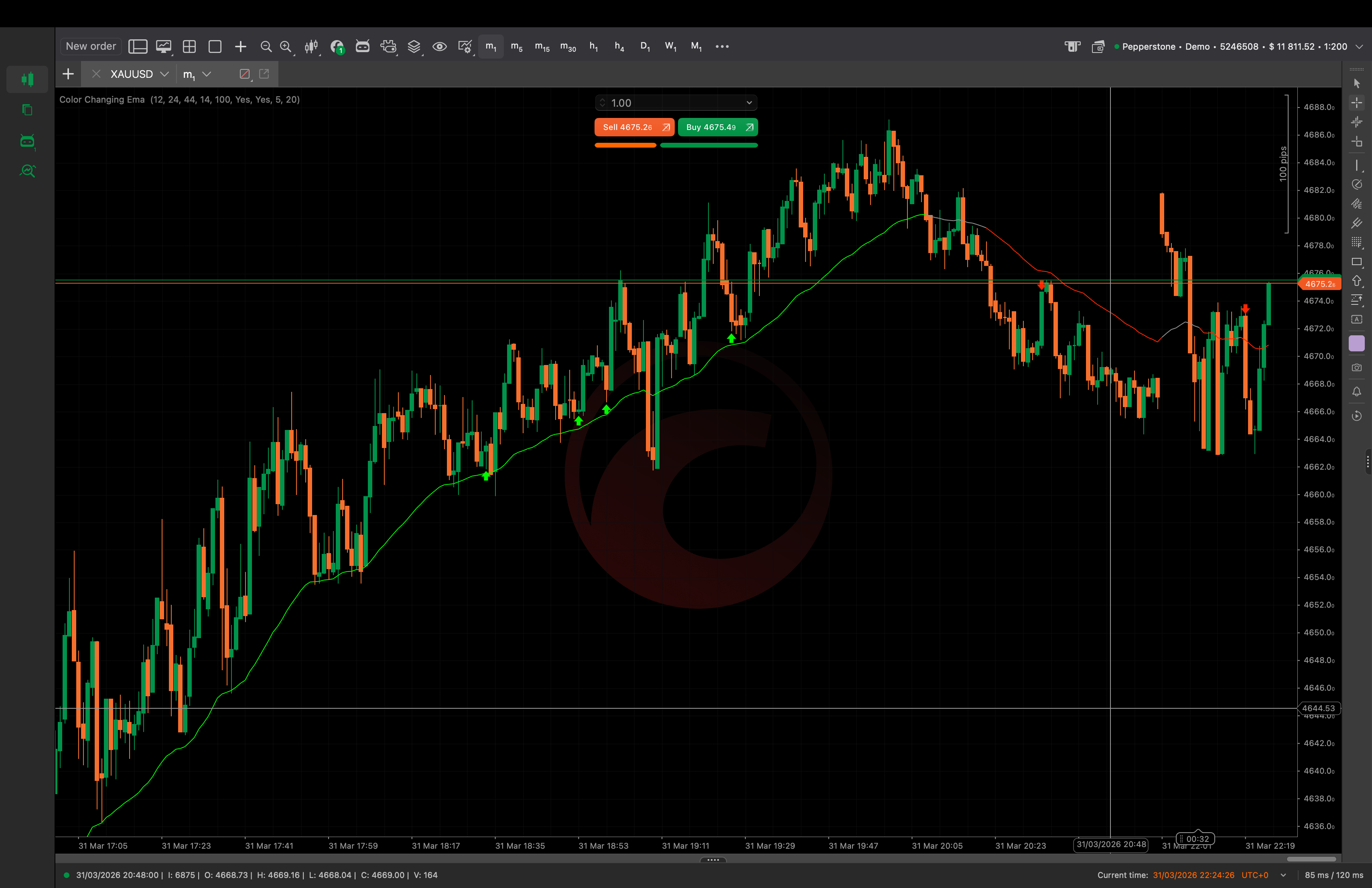Expand the UTC+0 time zone selector
The width and height of the screenshot is (1372, 888).
pyautogui.click(x=1283, y=875)
